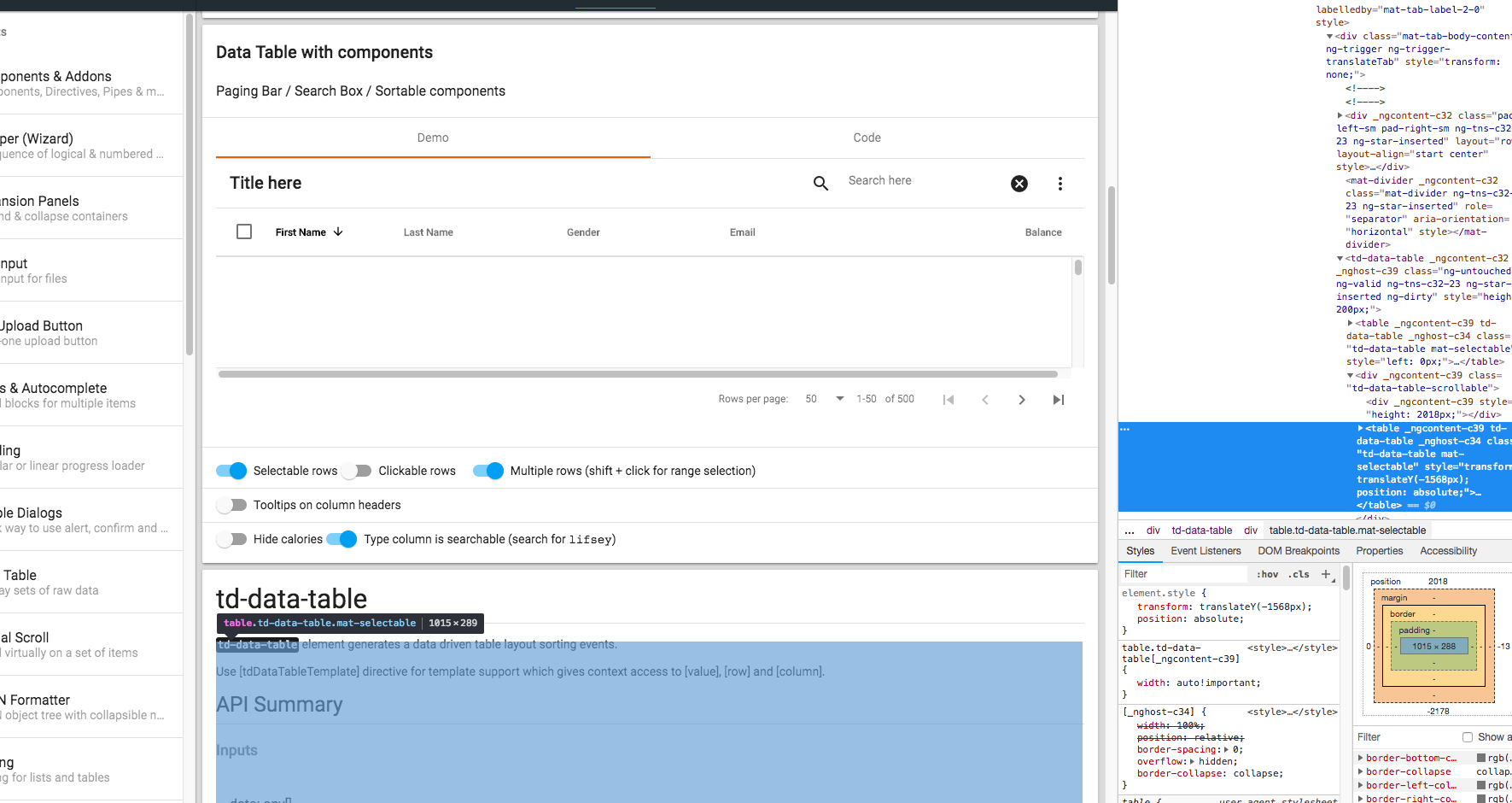The image size is (1512, 803).
Task: Click the API Summary heading
Action: pos(279,705)
